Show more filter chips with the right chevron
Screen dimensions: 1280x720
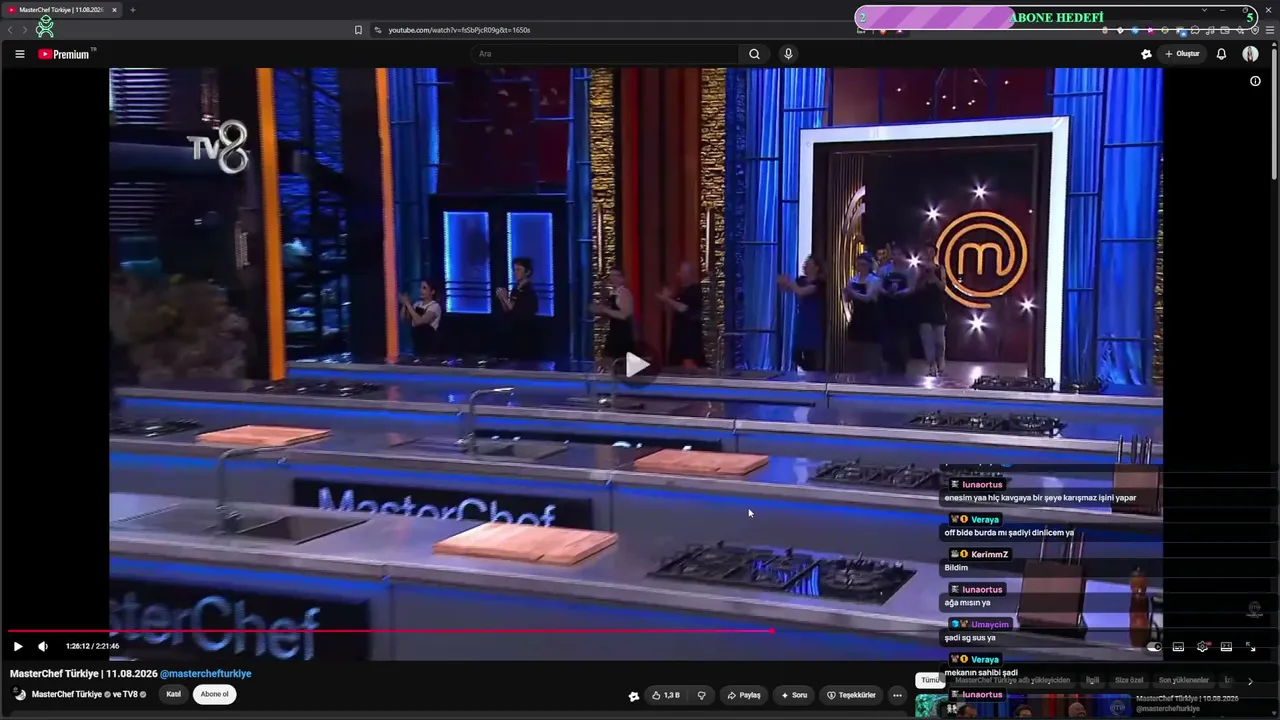coord(1249,681)
